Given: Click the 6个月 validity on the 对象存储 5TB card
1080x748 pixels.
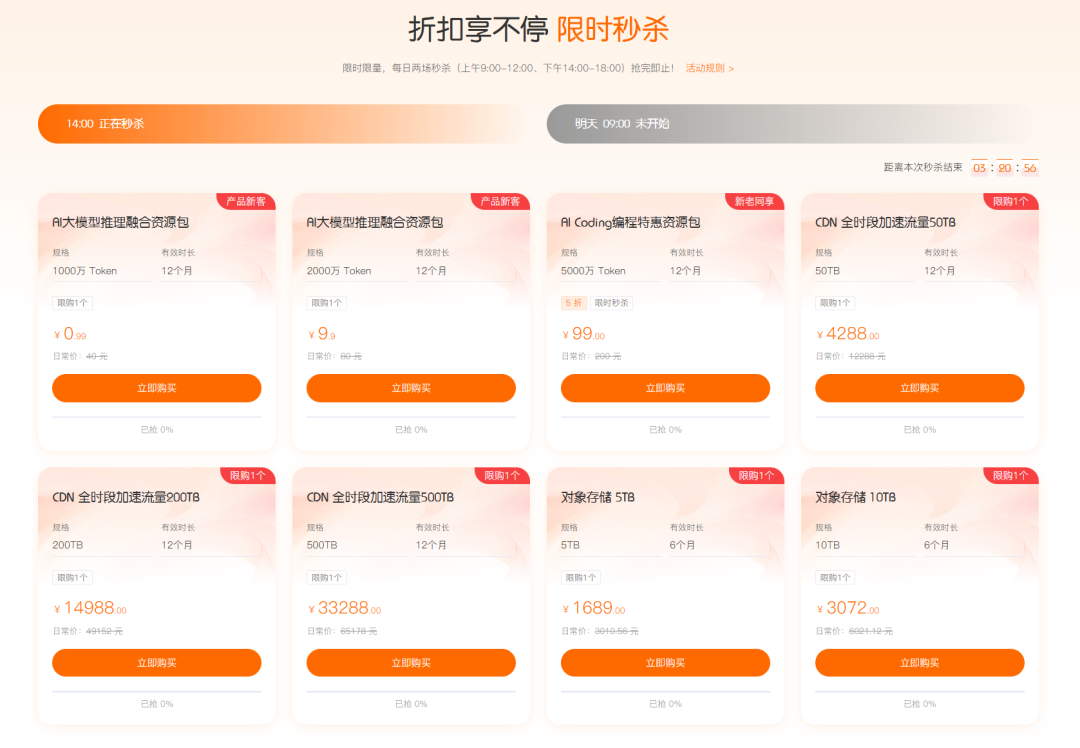Looking at the screenshot, I should pyautogui.click(x=682, y=546).
